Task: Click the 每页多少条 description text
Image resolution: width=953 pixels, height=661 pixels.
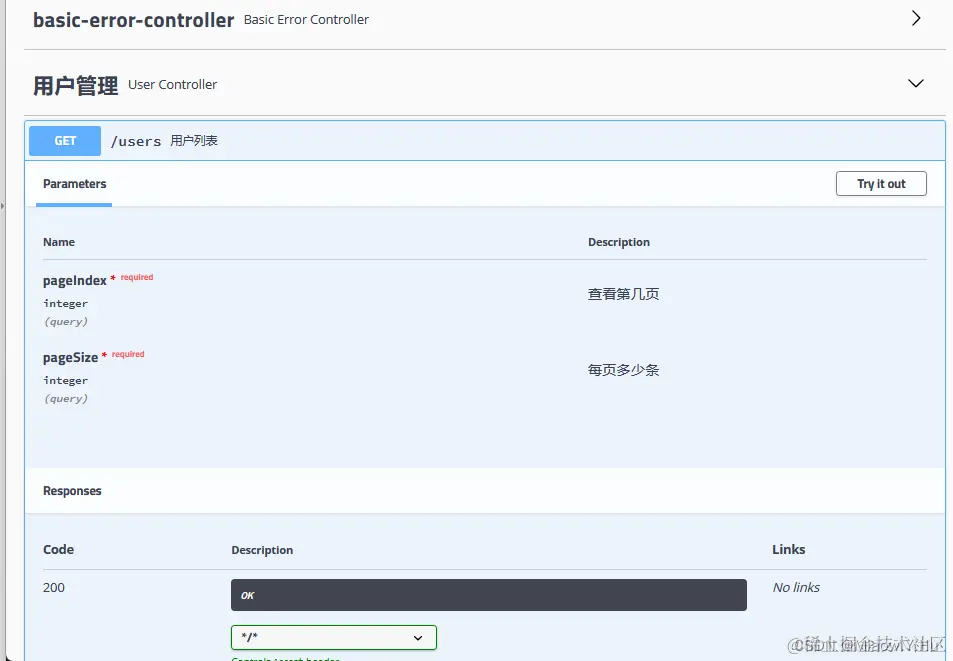Action: pos(624,370)
